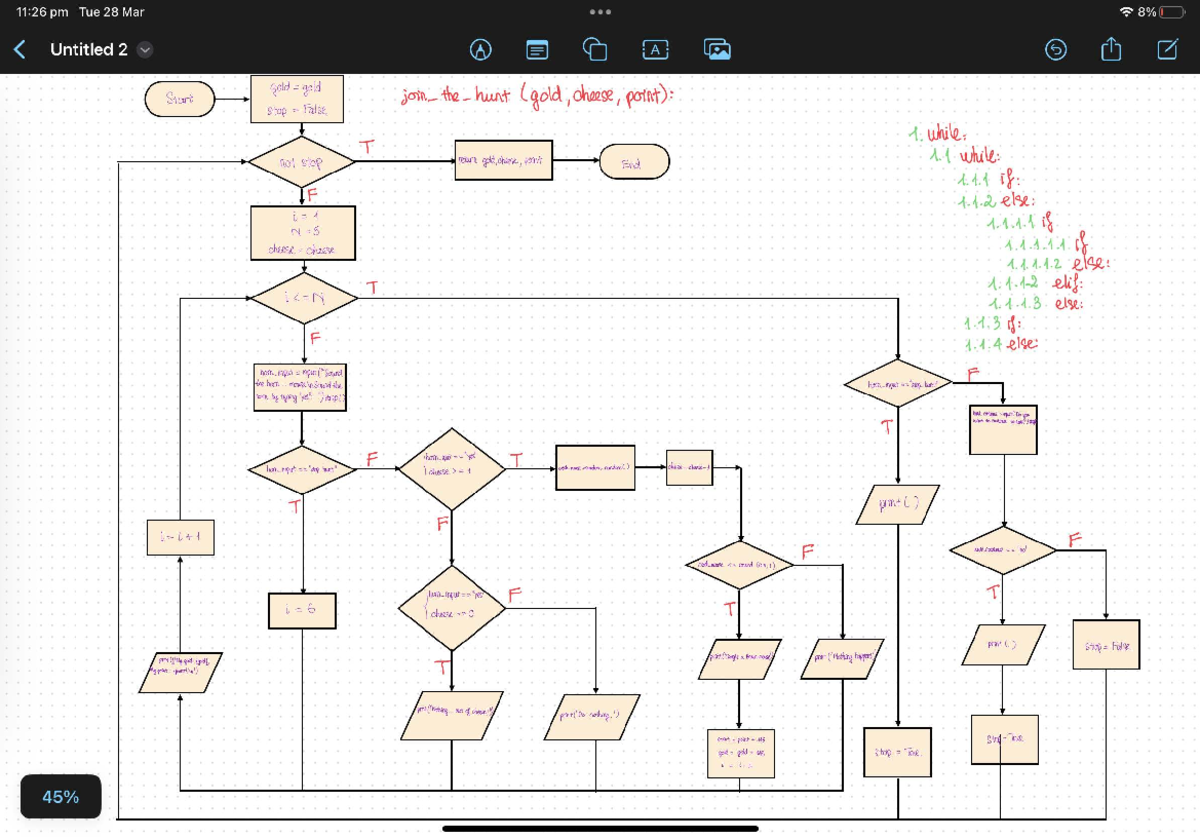Add a sticky note
This screenshot has width=1200, height=839.
pyautogui.click(x=537, y=49)
